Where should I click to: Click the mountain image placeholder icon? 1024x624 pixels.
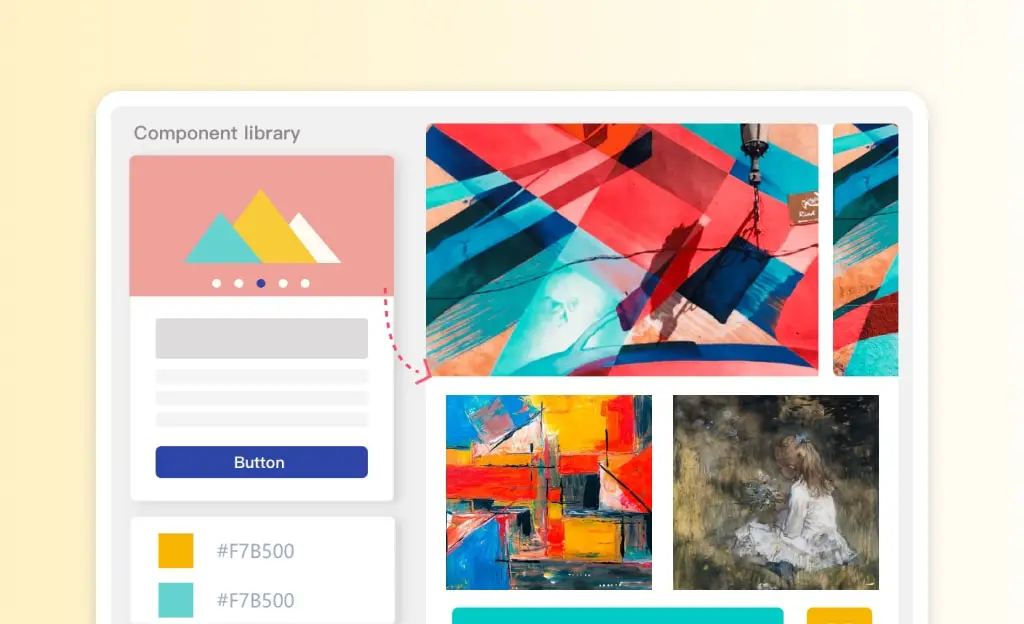coord(262,226)
